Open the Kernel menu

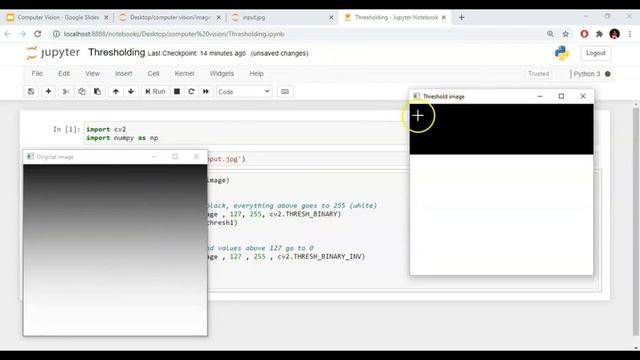(184, 73)
